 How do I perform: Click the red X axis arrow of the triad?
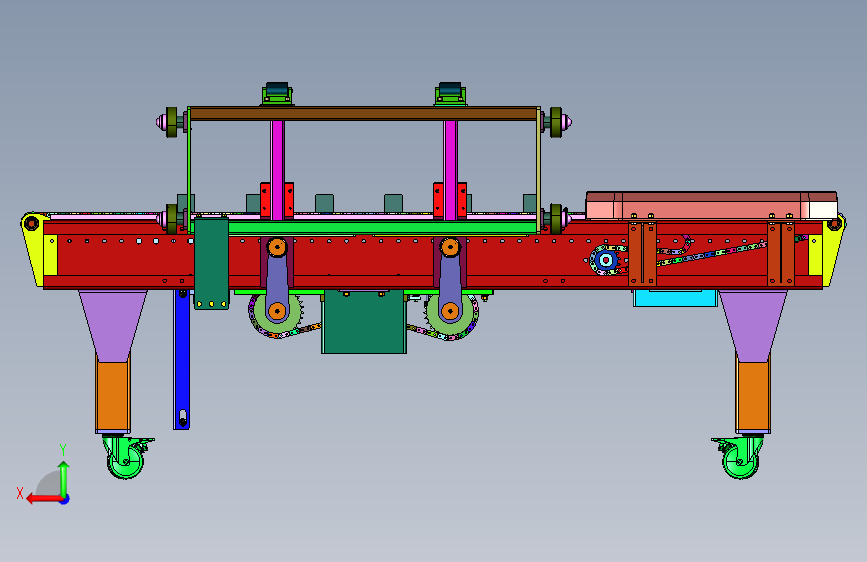pos(44,499)
